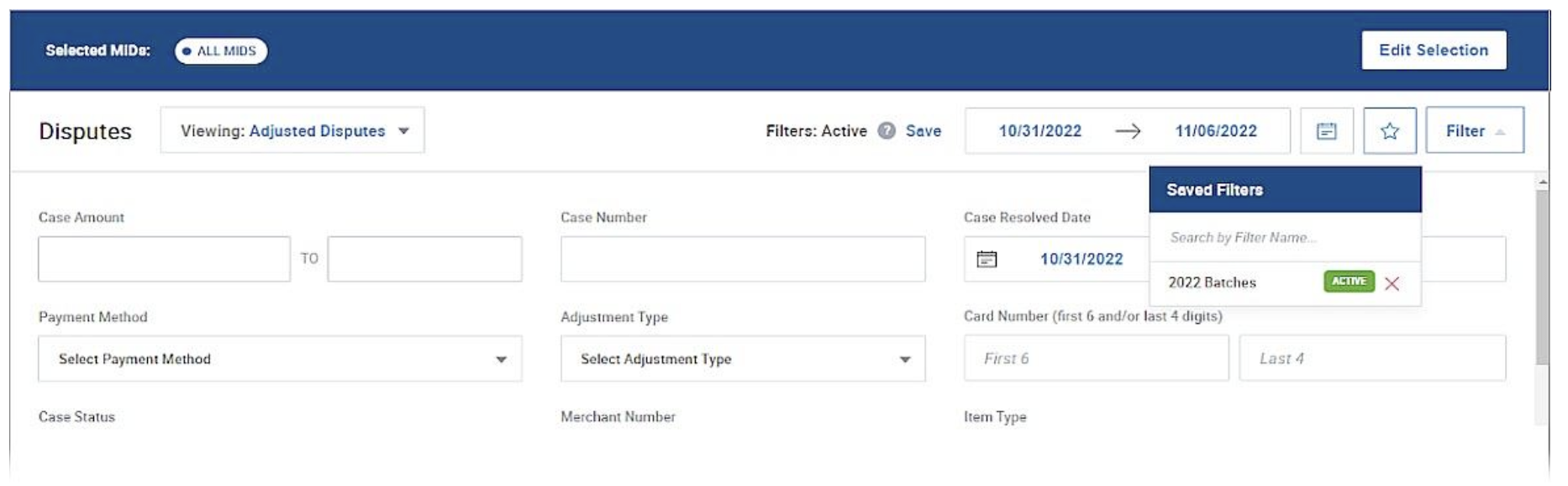The image size is (1568, 486).
Task: Click the Case Number input field
Action: coord(742,259)
